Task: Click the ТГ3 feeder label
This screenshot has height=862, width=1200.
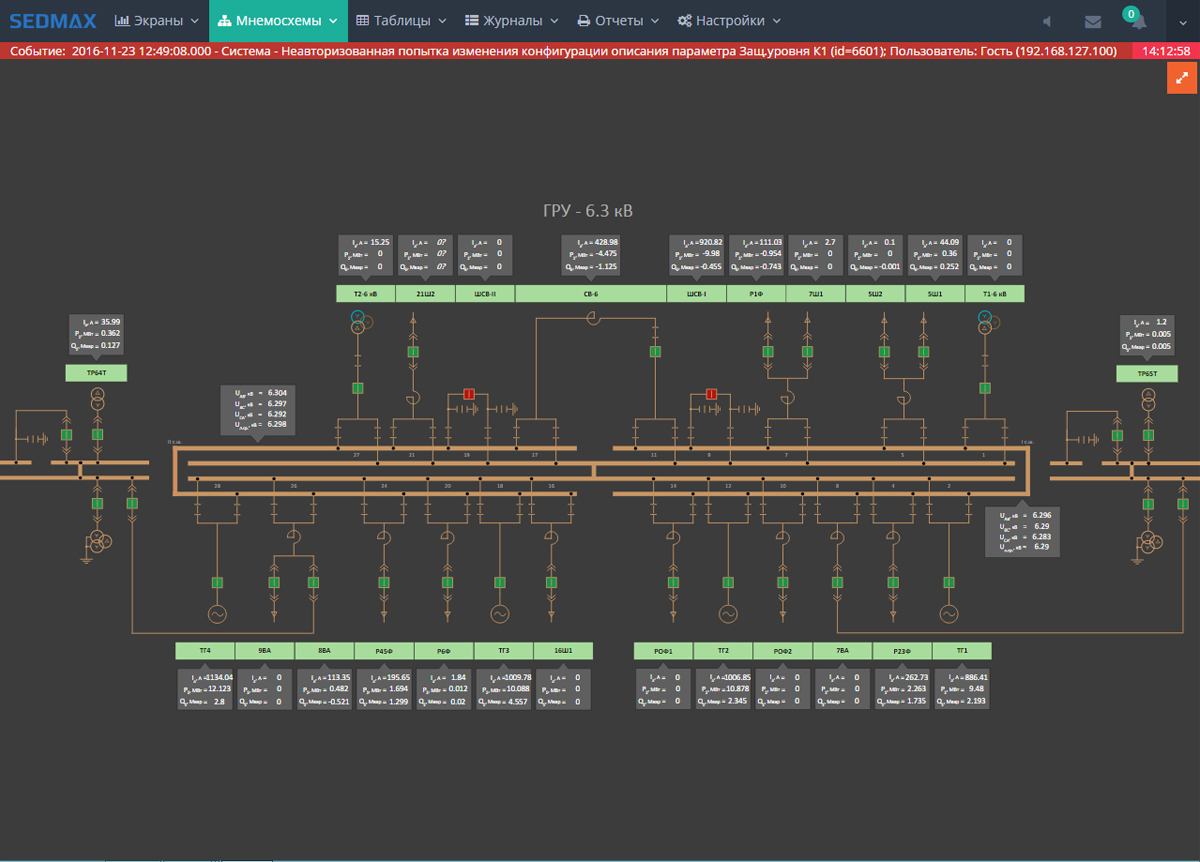Action: point(503,651)
